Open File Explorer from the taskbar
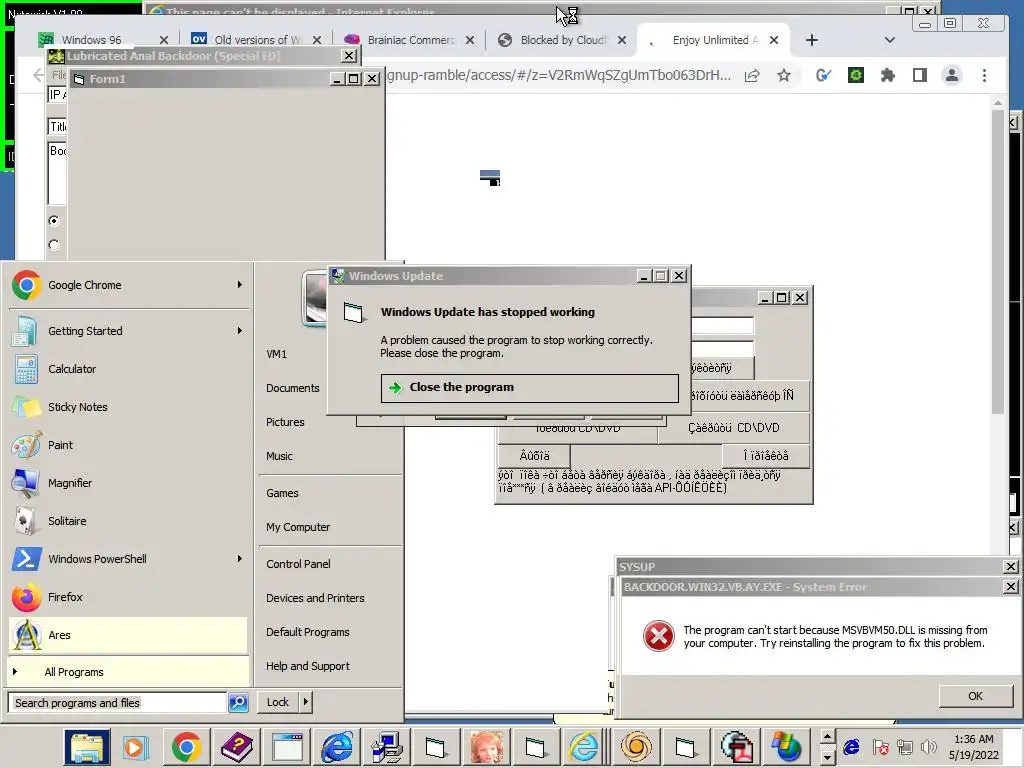 coord(87,747)
